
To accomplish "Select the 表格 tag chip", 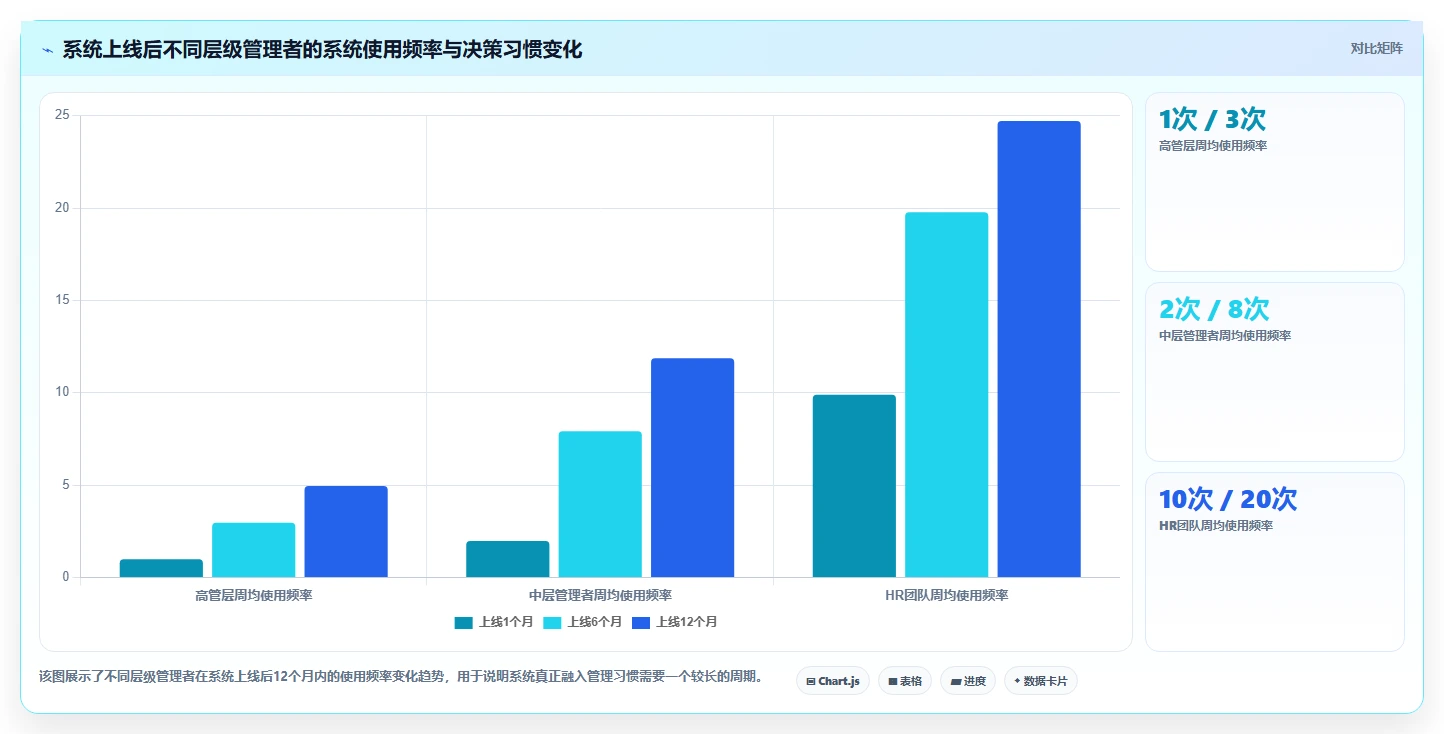I will (x=904, y=681).
